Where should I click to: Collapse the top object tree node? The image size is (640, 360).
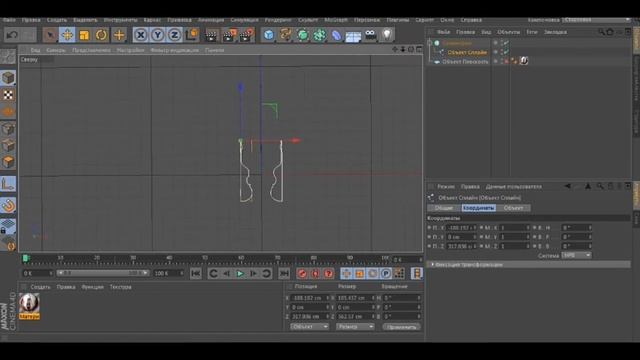tap(430, 42)
